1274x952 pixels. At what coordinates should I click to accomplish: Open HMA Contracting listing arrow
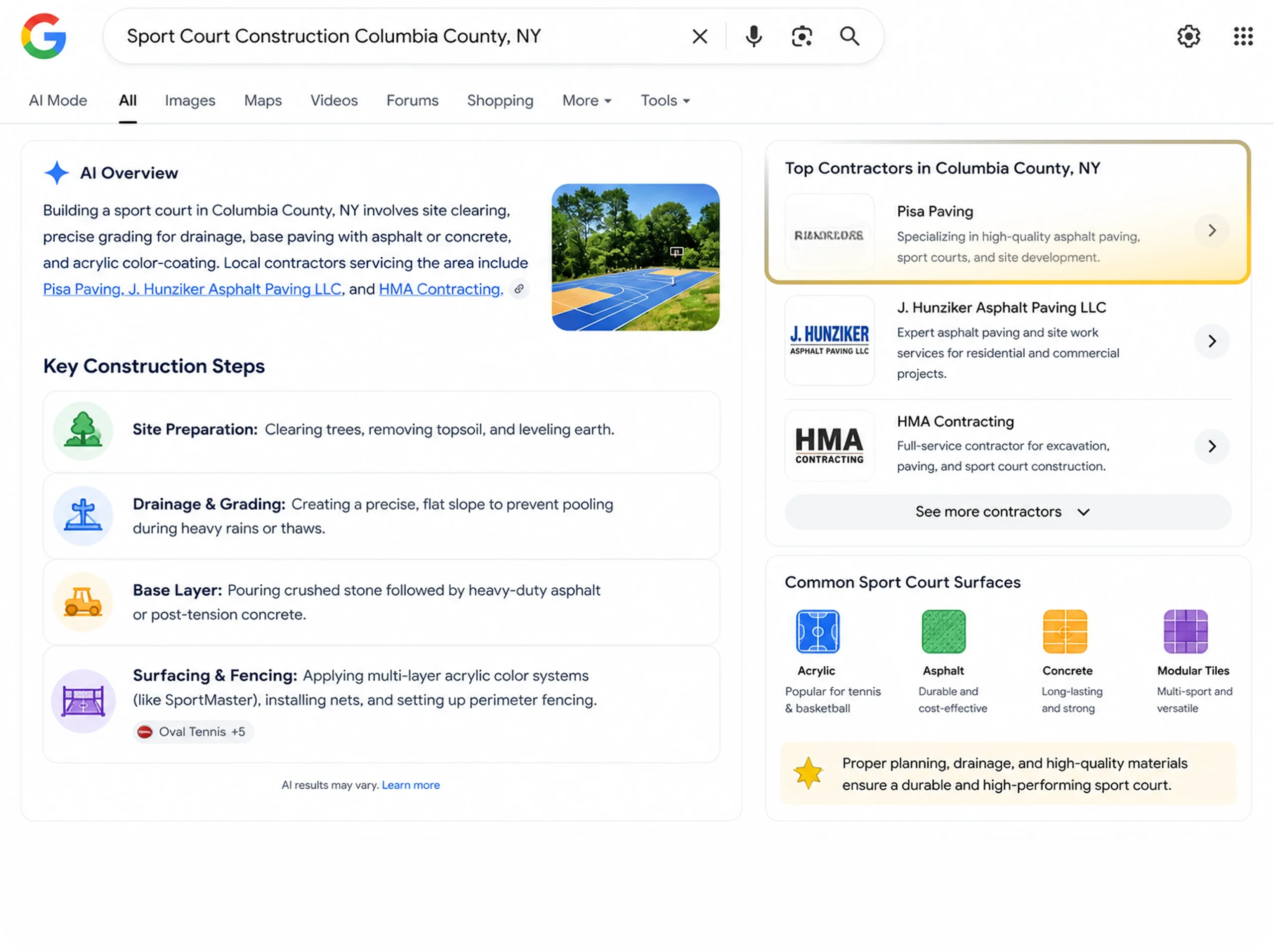pyautogui.click(x=1212, y=446)
